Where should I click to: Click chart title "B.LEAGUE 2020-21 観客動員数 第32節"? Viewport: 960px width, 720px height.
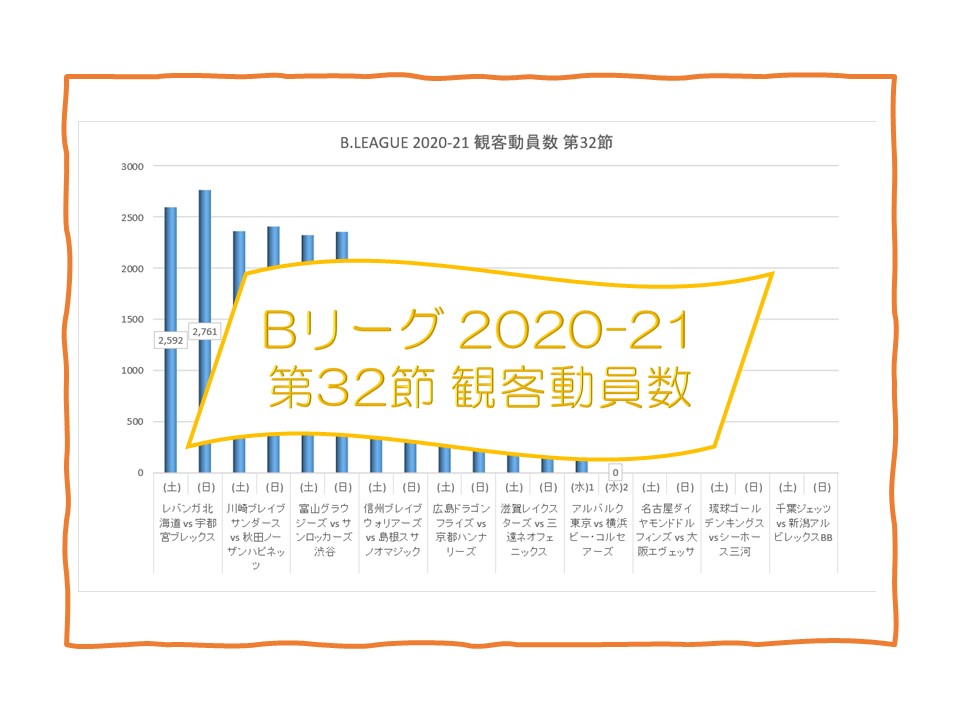click(476, 143)
